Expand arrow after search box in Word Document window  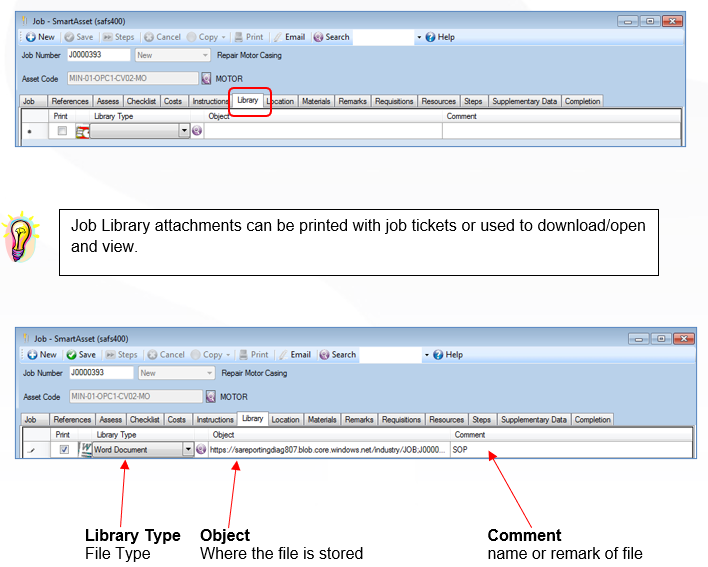pyautogui.click(x=427, y=355)
